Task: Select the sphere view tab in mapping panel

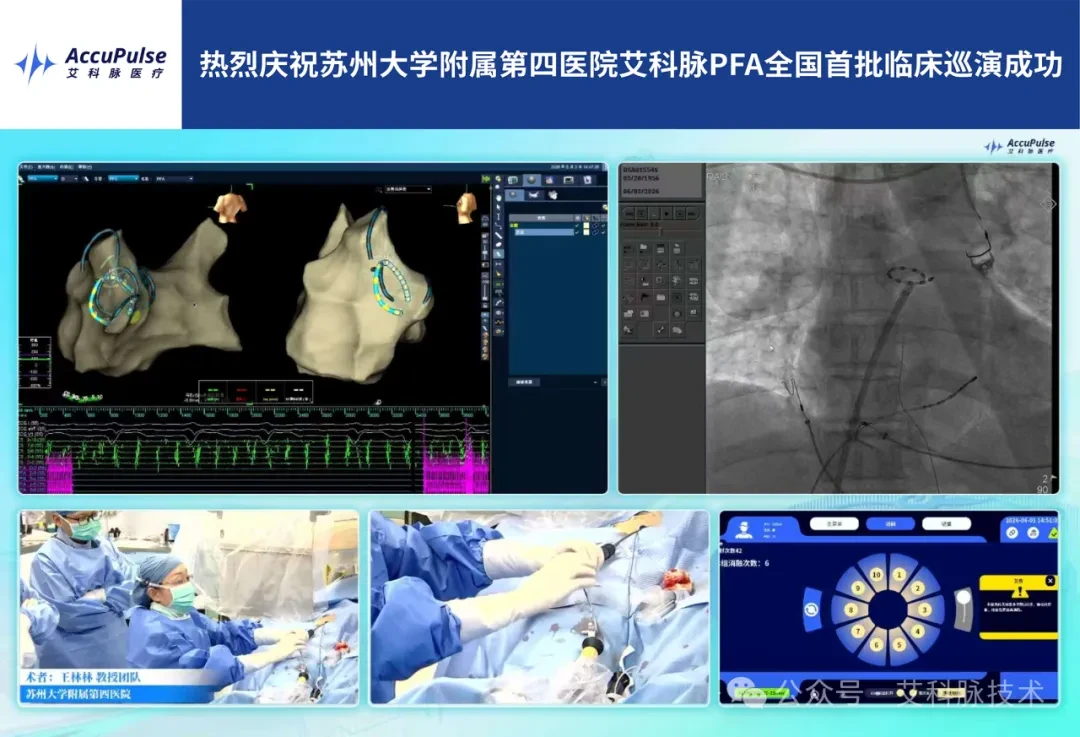Action: 531,180
